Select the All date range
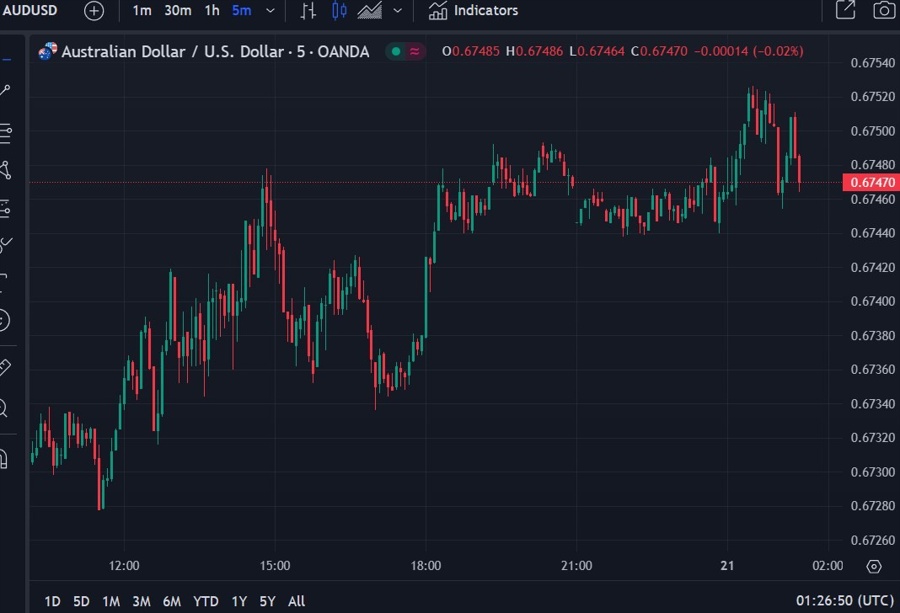 (x=296, y=601)
